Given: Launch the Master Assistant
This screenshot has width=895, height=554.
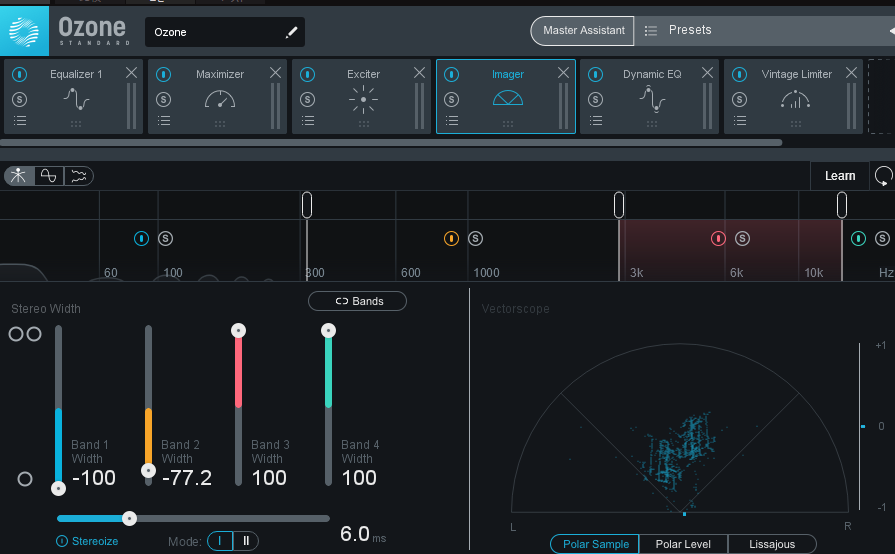Looking at the screenshot, I should pos(583,31).
